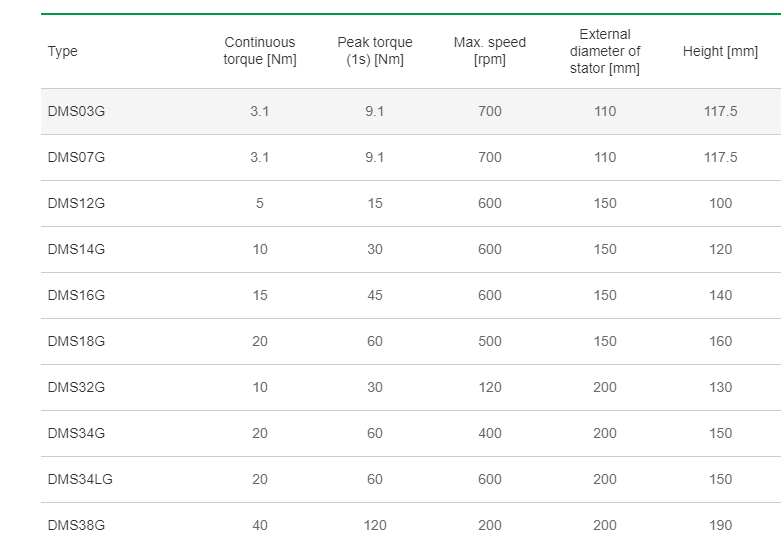This screenshot has height=548, width=781.
Task: Click the Peak torque (1s) header
Action: point(375,51)
